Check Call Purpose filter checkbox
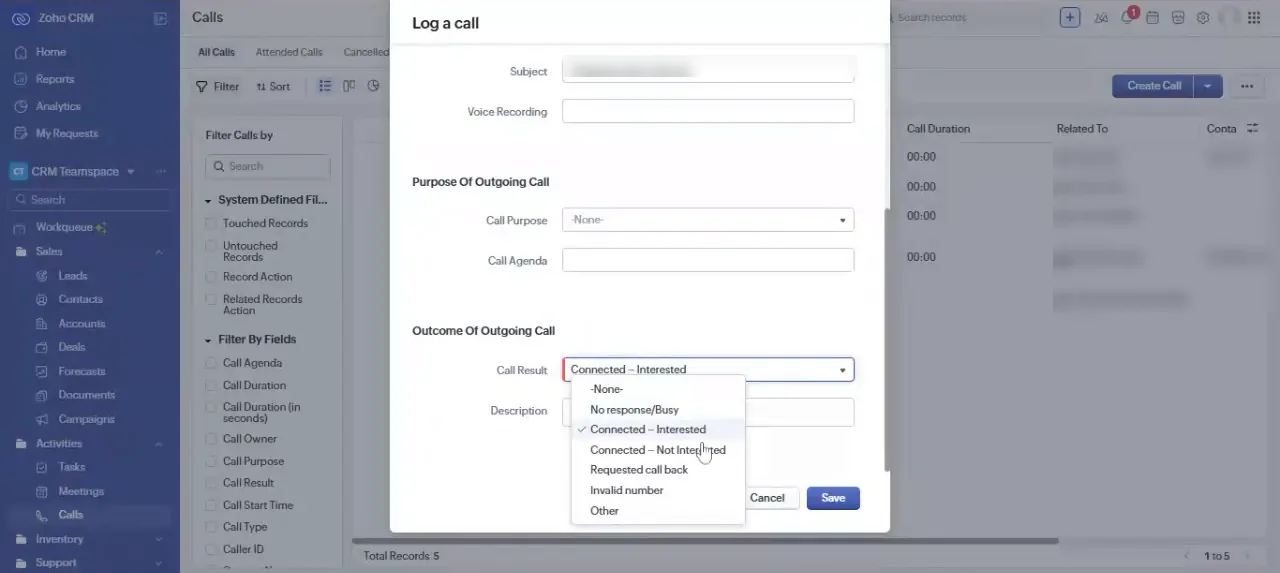The width and height of the screenshot is (1280, 573). point(211,461)
